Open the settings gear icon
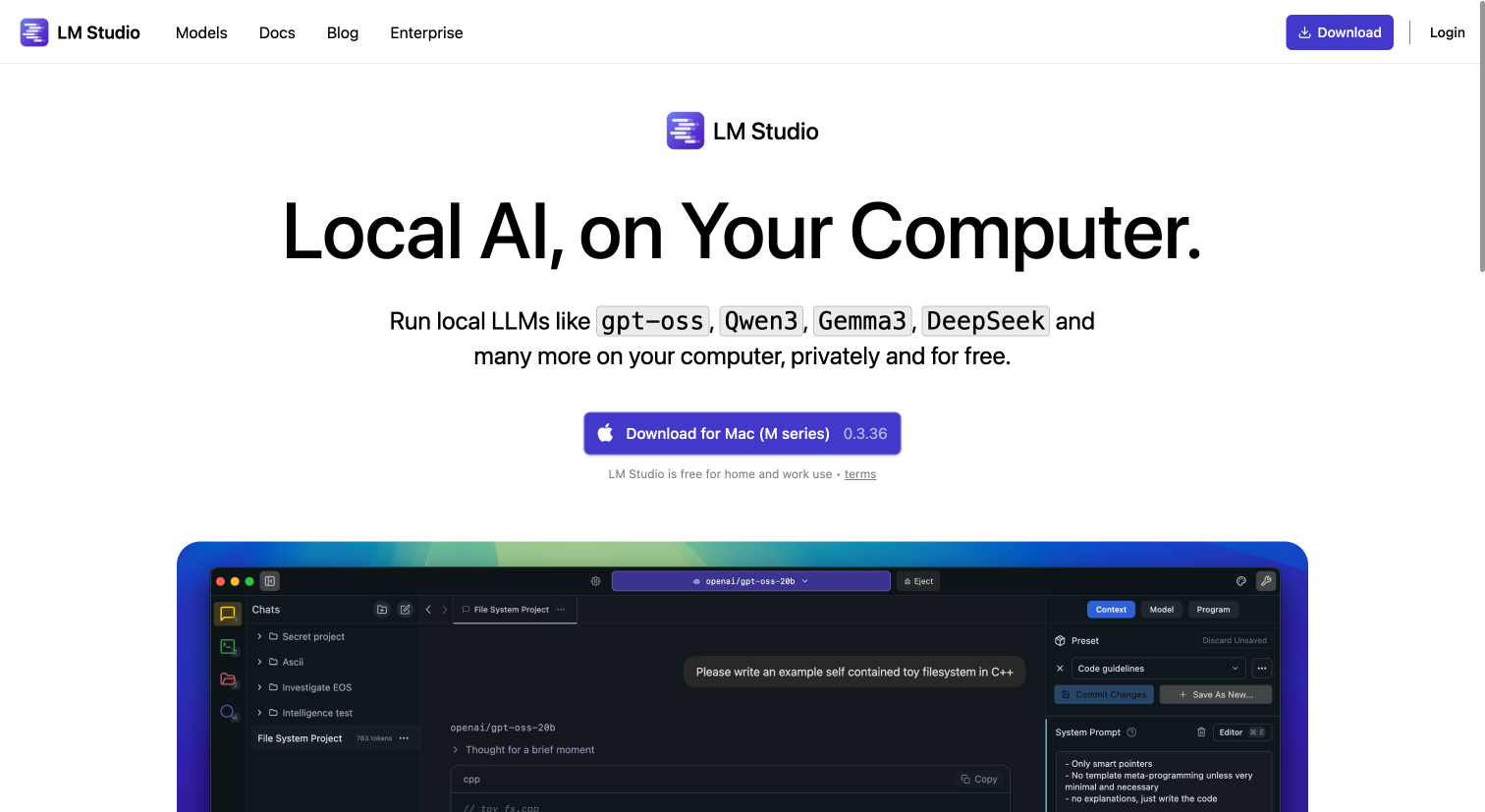1485x812 pixels. pos(595,580)
